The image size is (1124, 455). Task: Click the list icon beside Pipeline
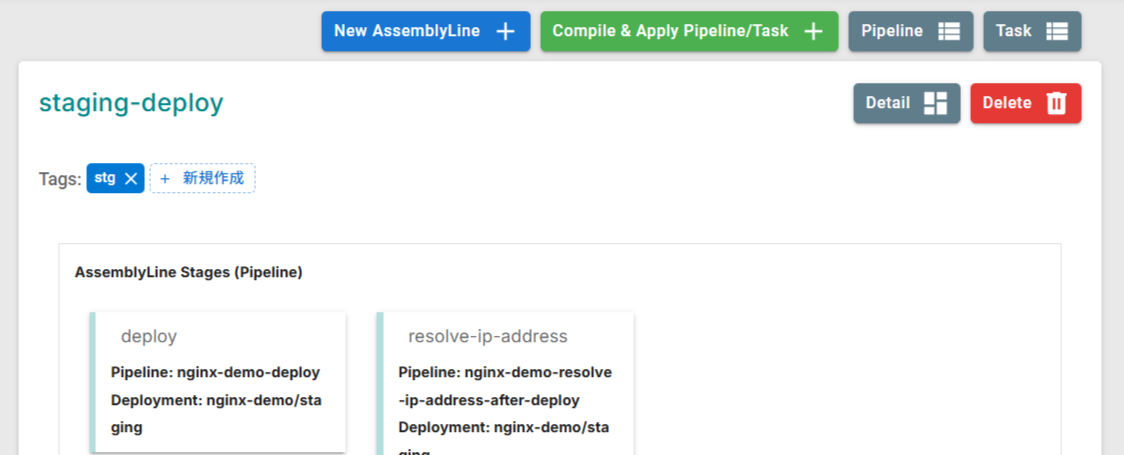coord(949,31)
